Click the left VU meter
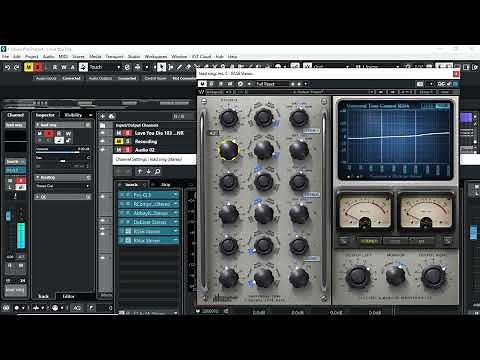 pos(364,211)
